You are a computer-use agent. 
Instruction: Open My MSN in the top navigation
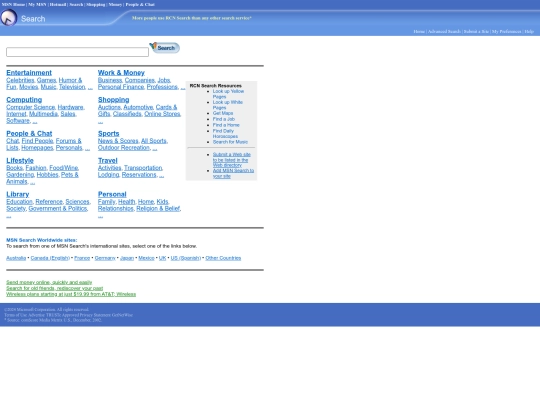click(x=37, y=4)
